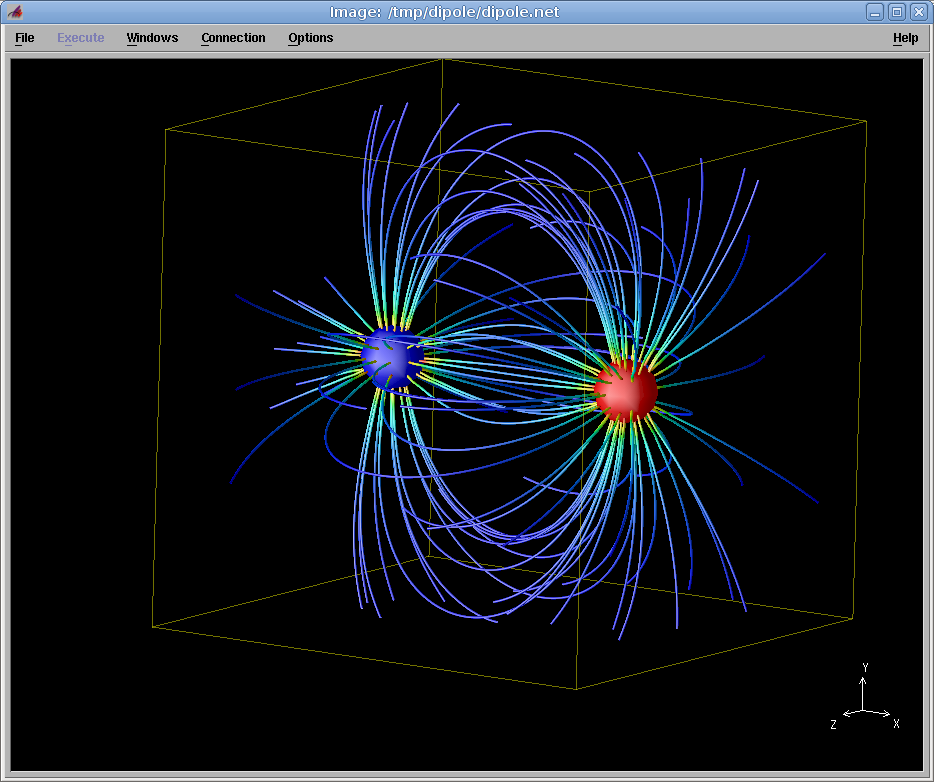Viewport: 934px width, 782px height.
Task: Open the Windows menu
Action: pos(152,38)
